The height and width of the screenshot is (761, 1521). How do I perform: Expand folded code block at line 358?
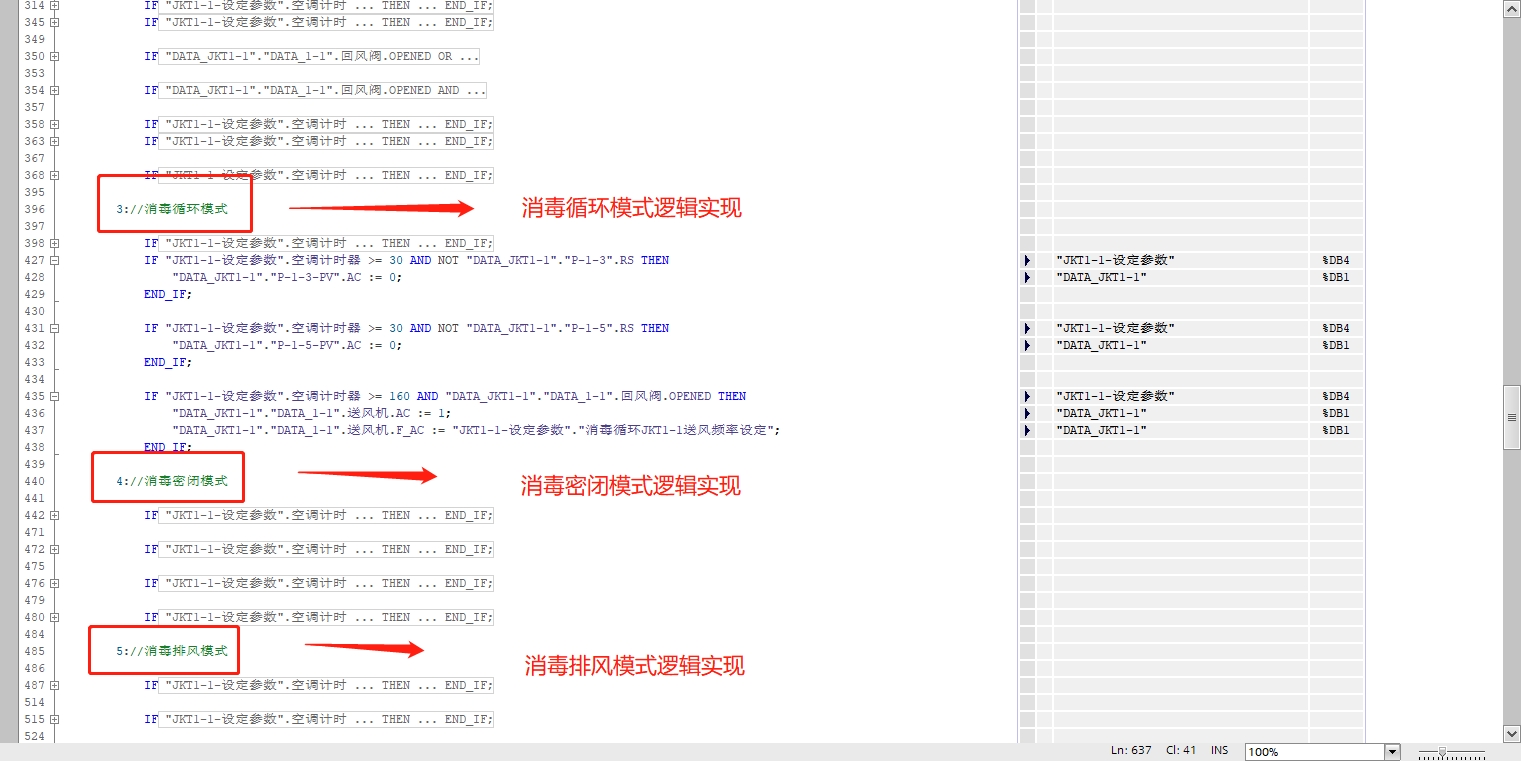coord(54,124)
